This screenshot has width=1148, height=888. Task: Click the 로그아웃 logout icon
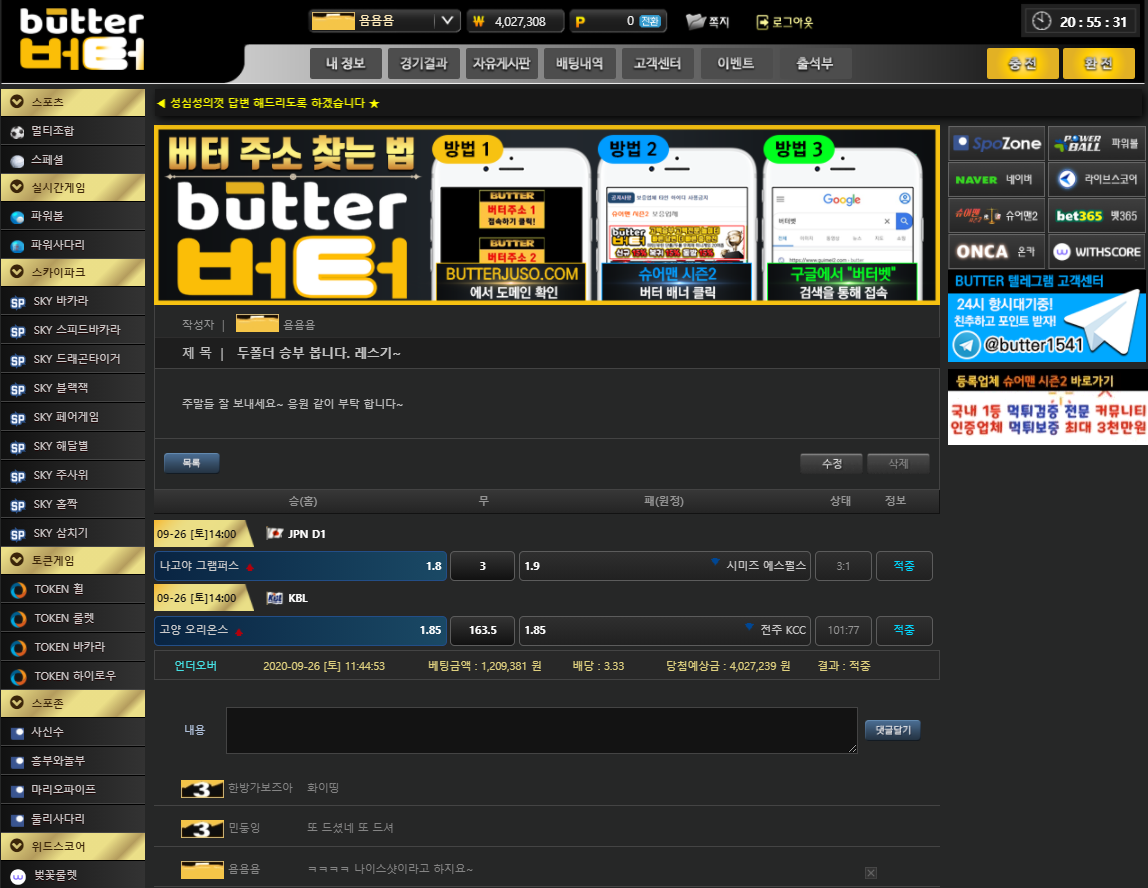tap(763, 21)
